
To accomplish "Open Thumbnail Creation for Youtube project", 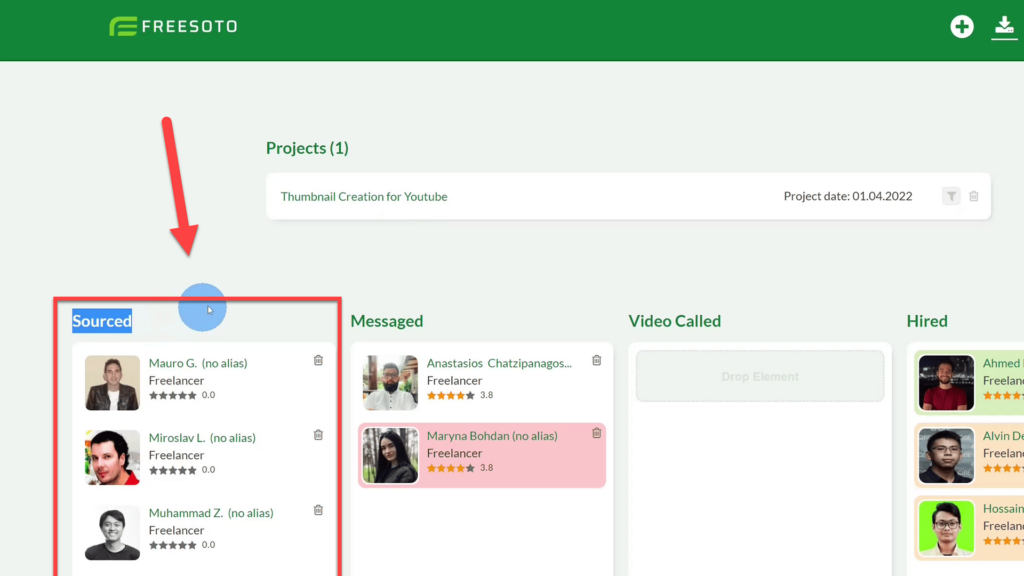I will tap(364, 197).
